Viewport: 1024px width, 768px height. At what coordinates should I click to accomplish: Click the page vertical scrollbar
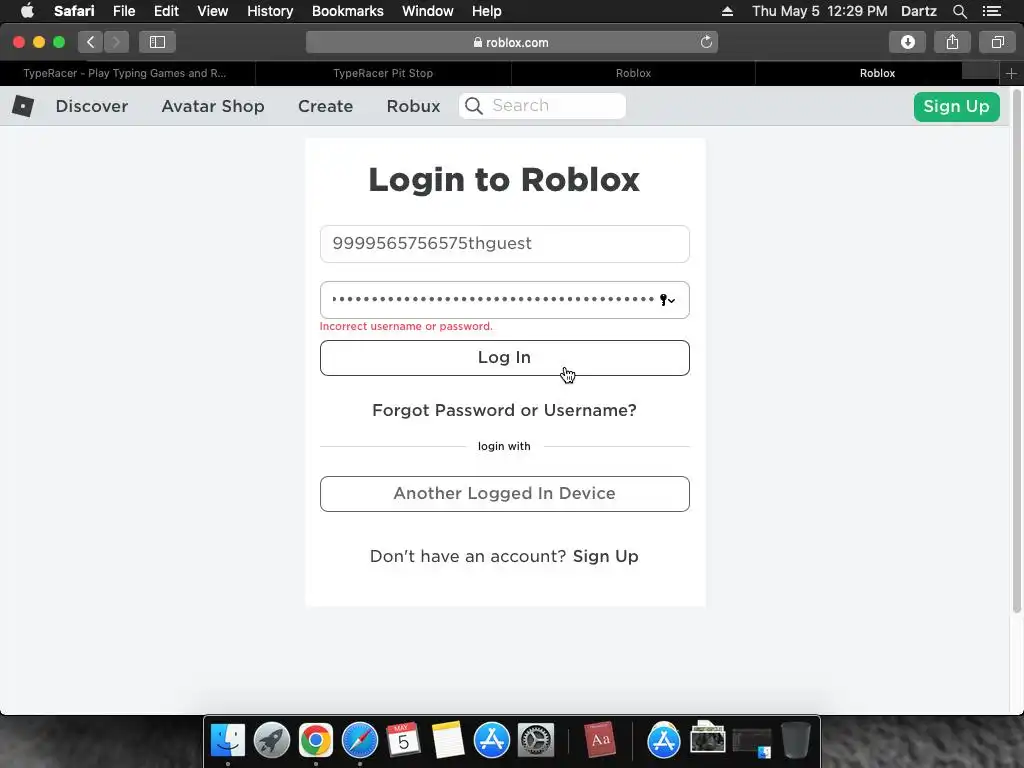(x=1016, y=353)
